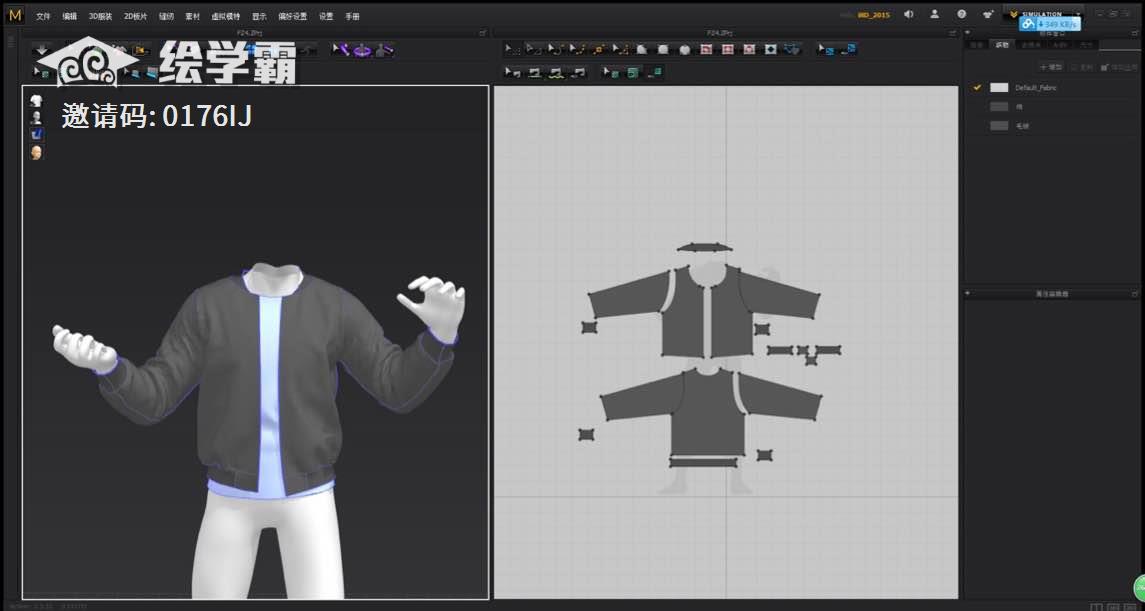
Task: Select the Rectangle pattern tool
Action: point(663,49)
